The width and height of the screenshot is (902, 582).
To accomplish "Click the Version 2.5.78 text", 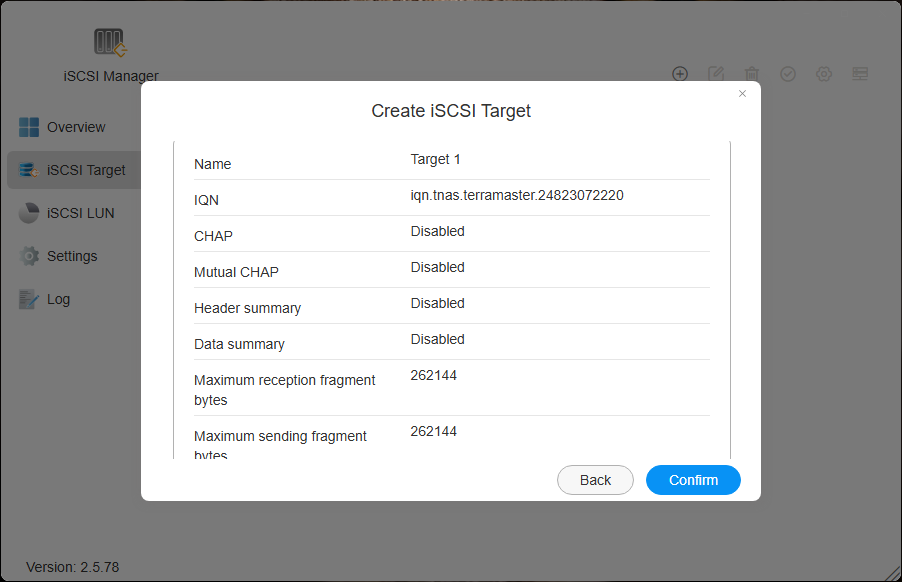I will [x=72, y=567].
